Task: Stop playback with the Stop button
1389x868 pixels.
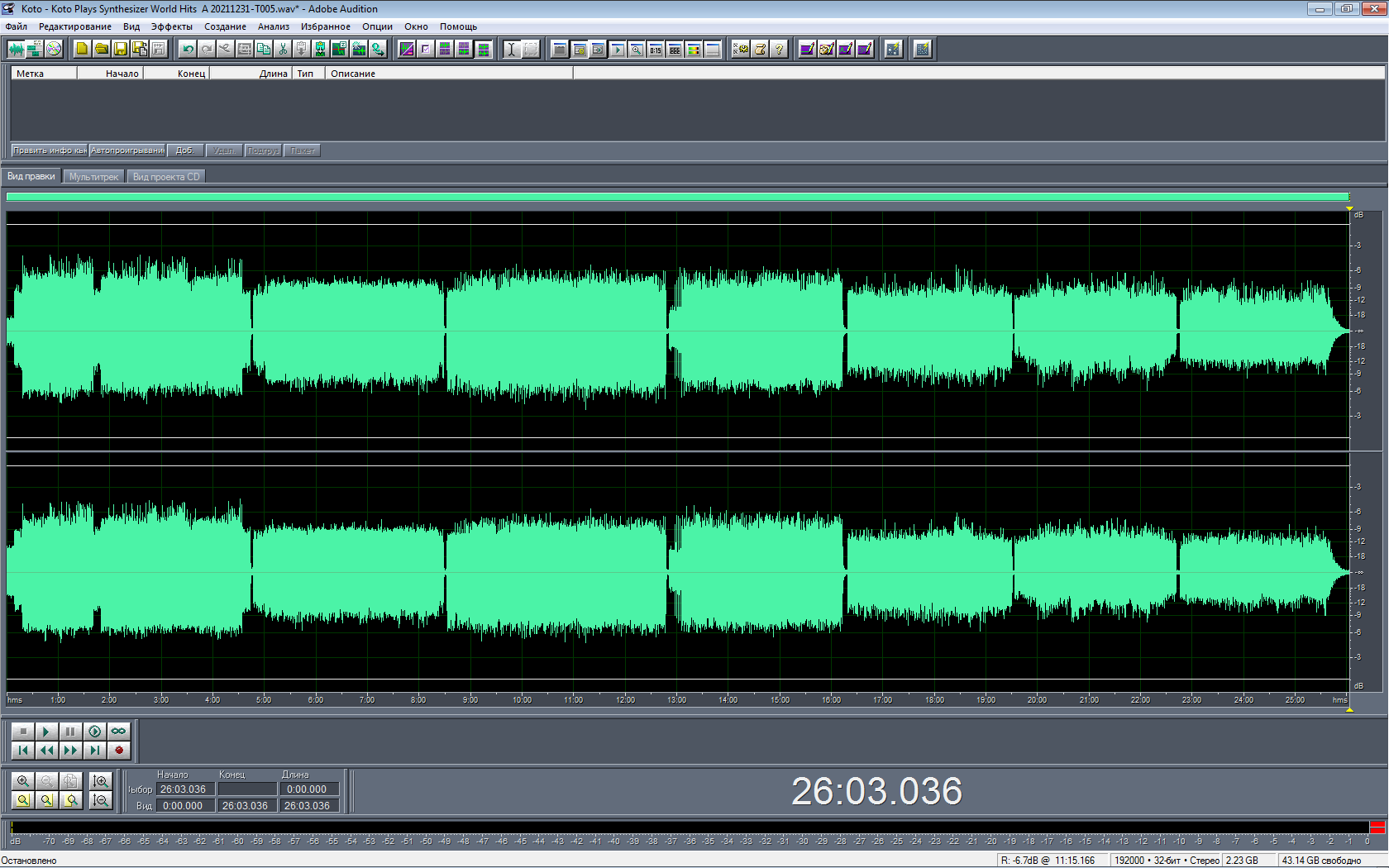Action: pyautogui.click(x=23, y=731)
